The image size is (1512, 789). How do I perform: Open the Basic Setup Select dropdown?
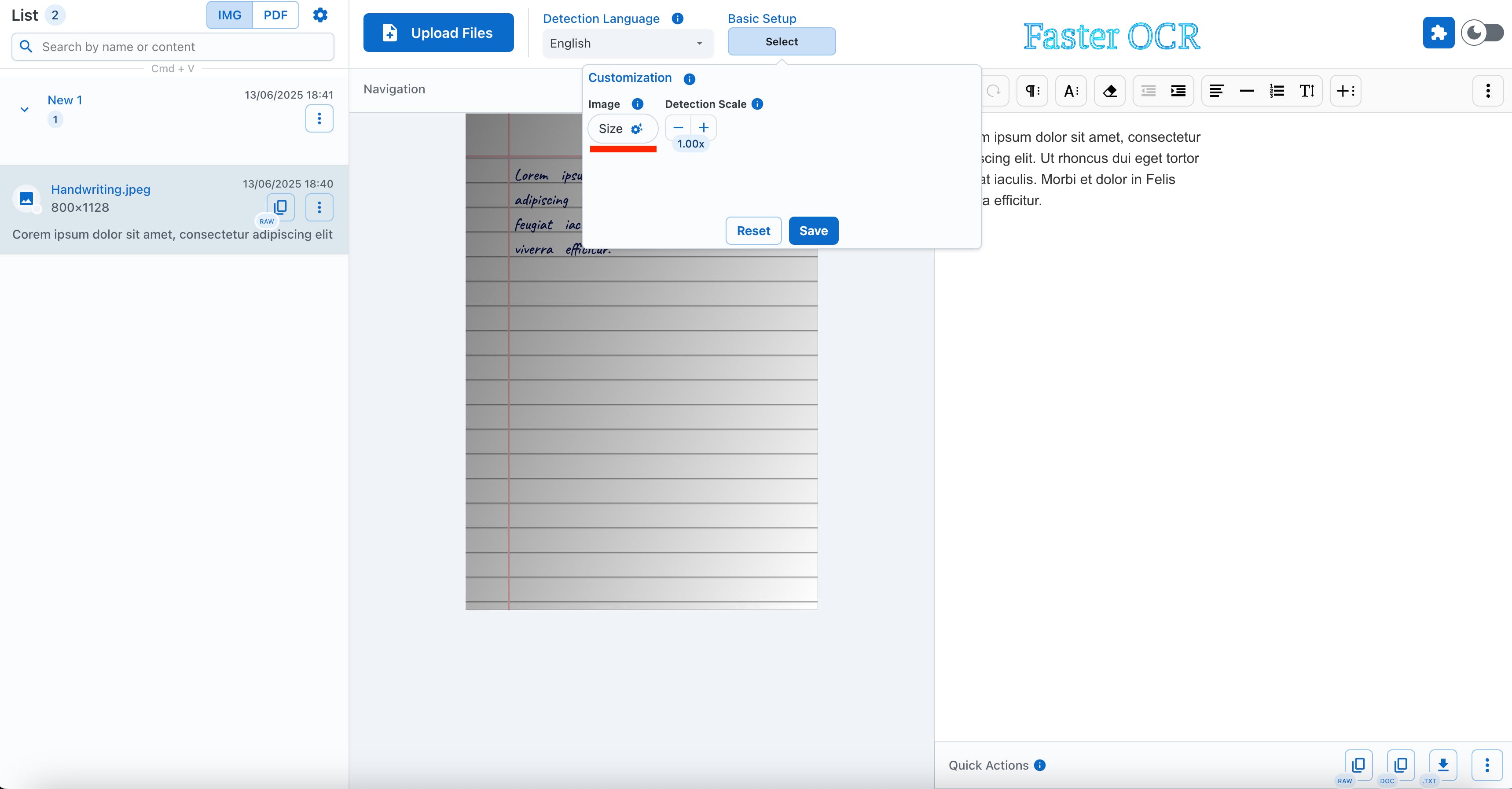point(781,42)
